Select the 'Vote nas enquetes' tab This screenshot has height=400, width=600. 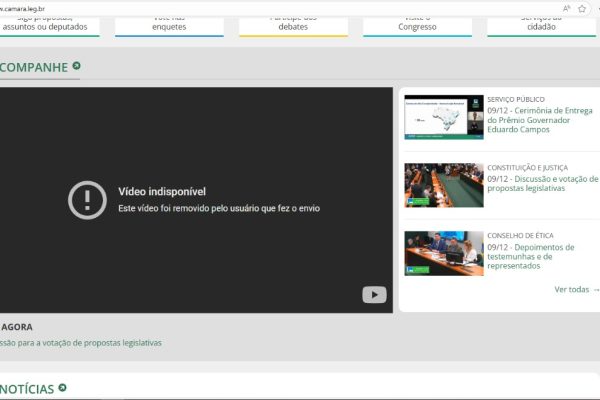[x=169, y=22]
